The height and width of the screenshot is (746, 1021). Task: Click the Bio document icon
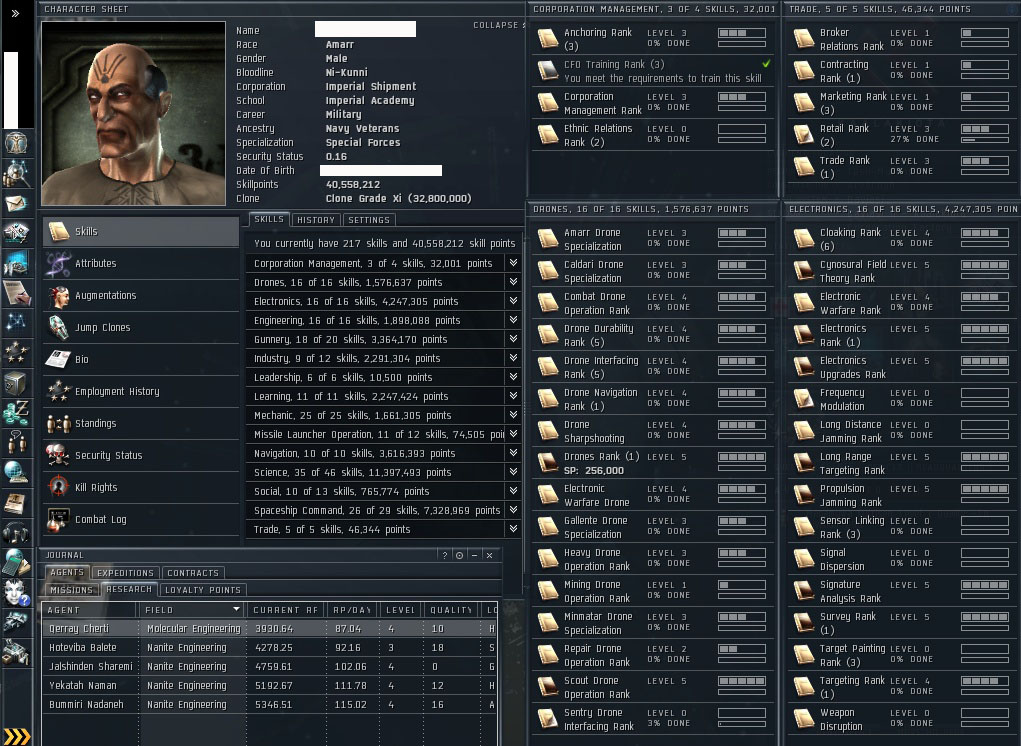click(59, 359)
